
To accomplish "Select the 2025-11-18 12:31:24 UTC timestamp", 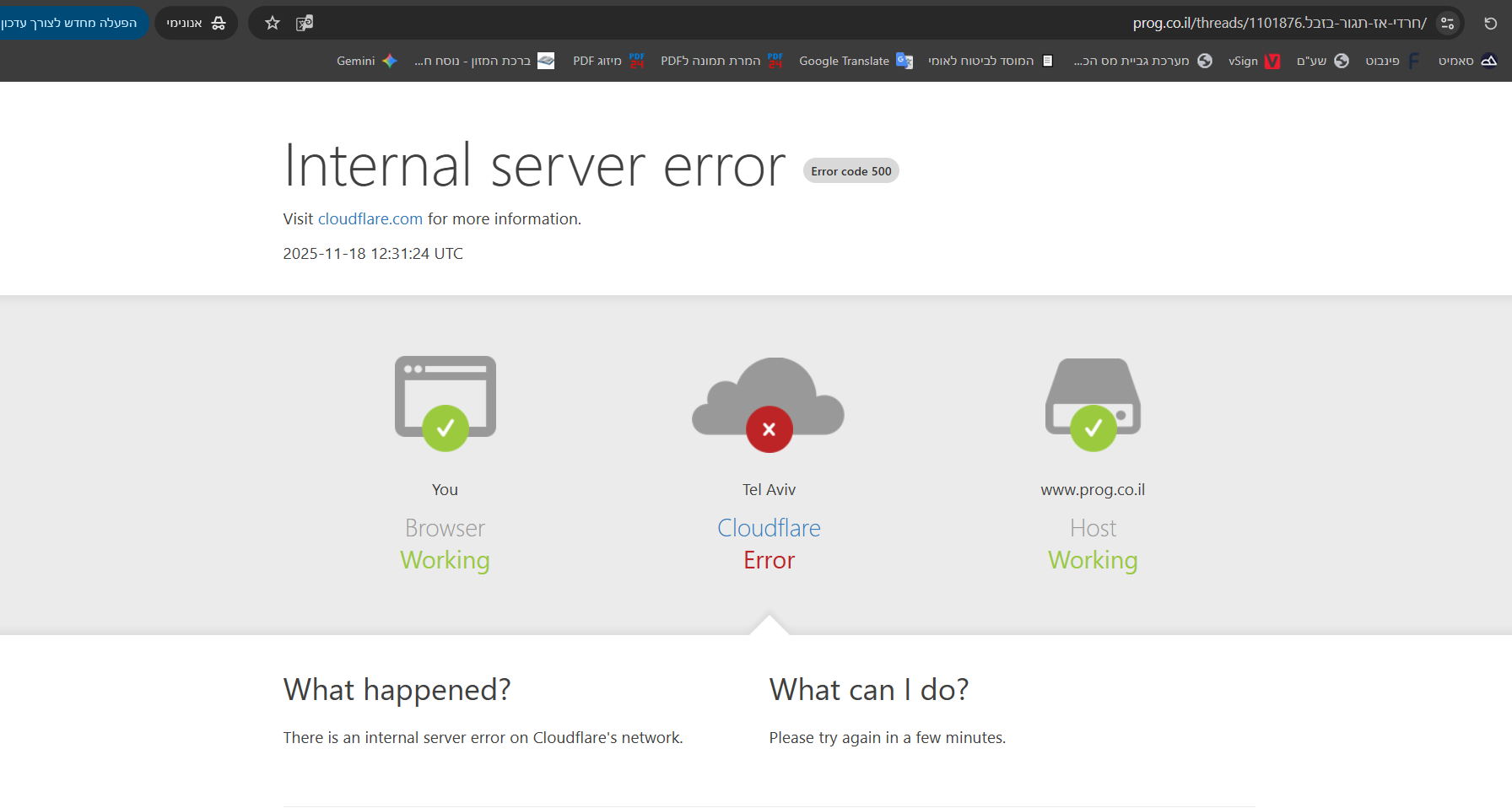I will point(373,254).
